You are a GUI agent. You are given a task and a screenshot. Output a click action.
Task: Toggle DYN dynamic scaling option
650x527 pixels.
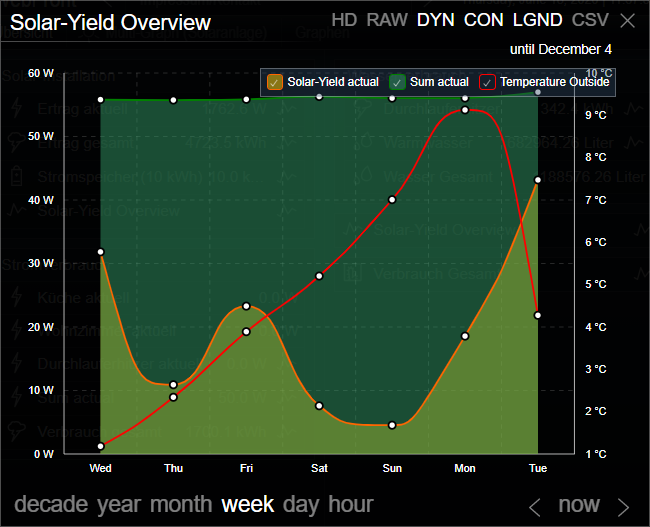pos(435,20)
